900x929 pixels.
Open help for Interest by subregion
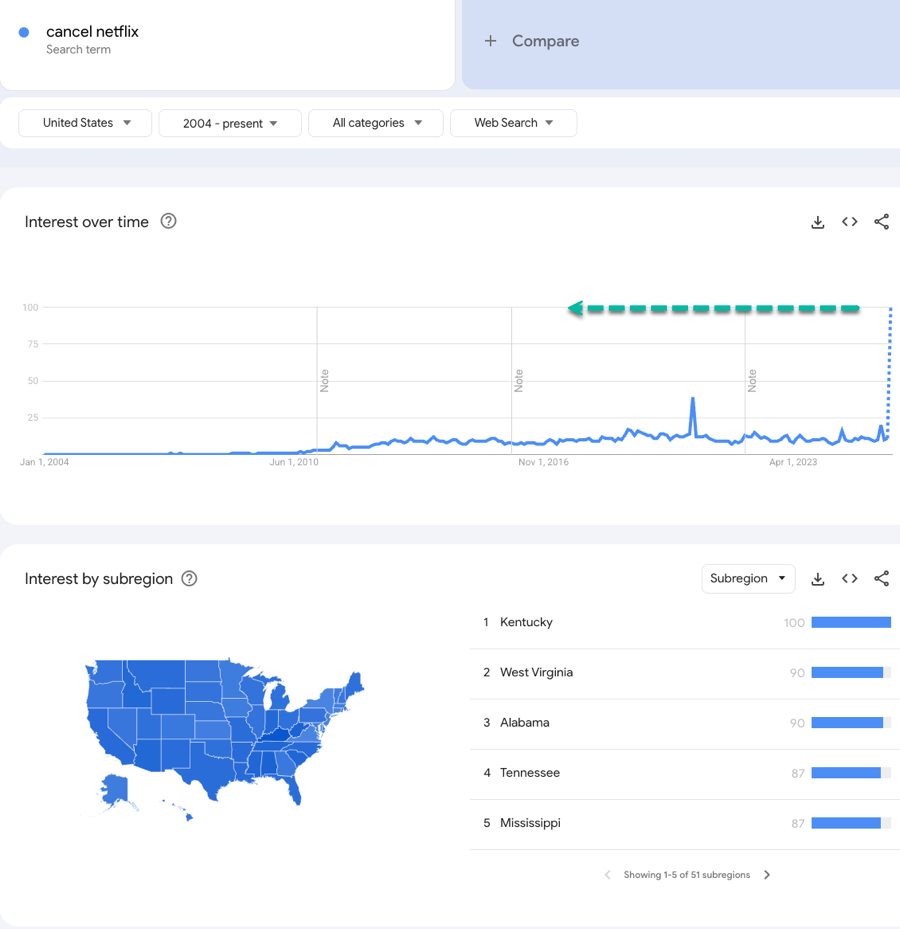(x=189, y=579)
